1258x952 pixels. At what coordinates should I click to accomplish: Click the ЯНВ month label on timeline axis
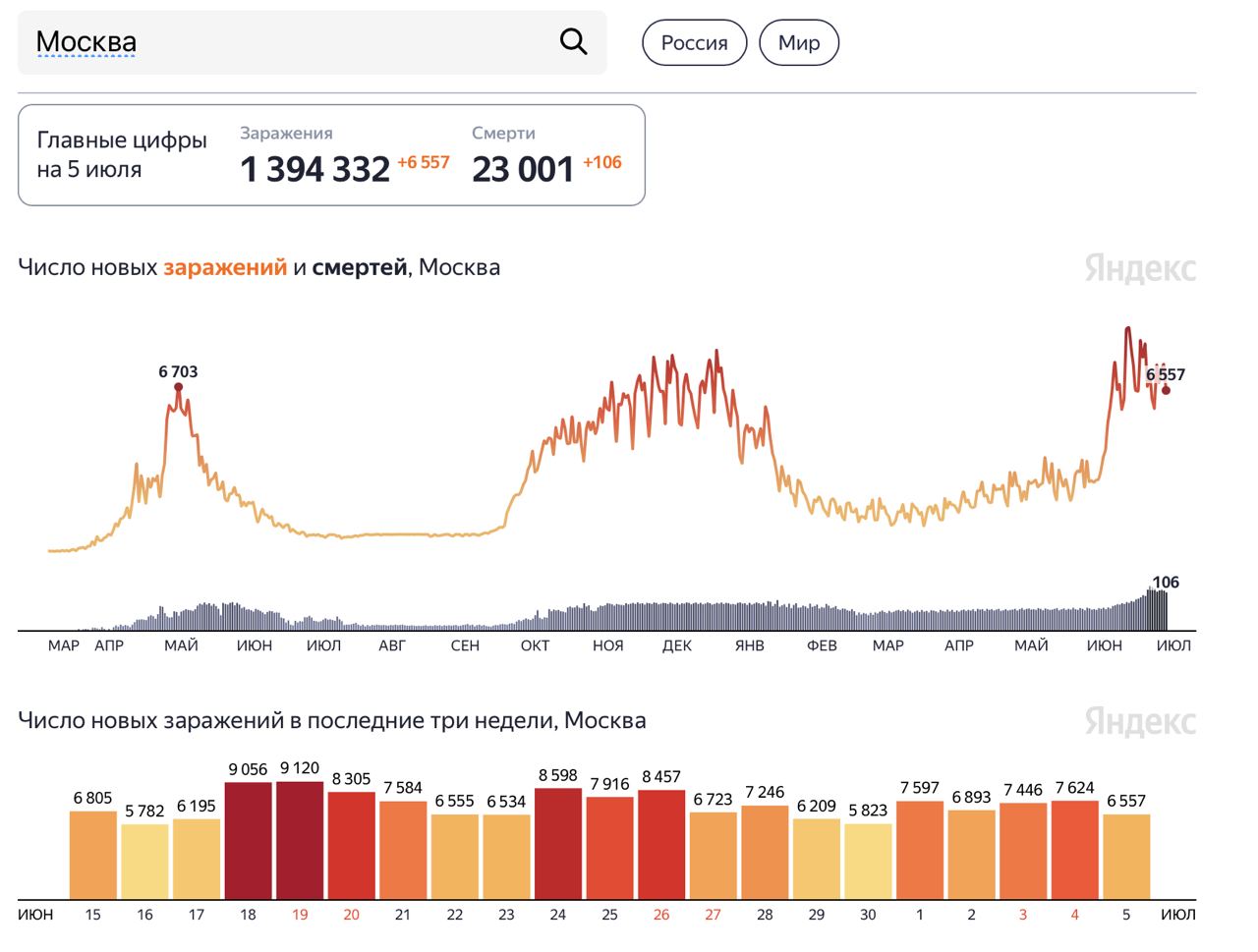749,645
